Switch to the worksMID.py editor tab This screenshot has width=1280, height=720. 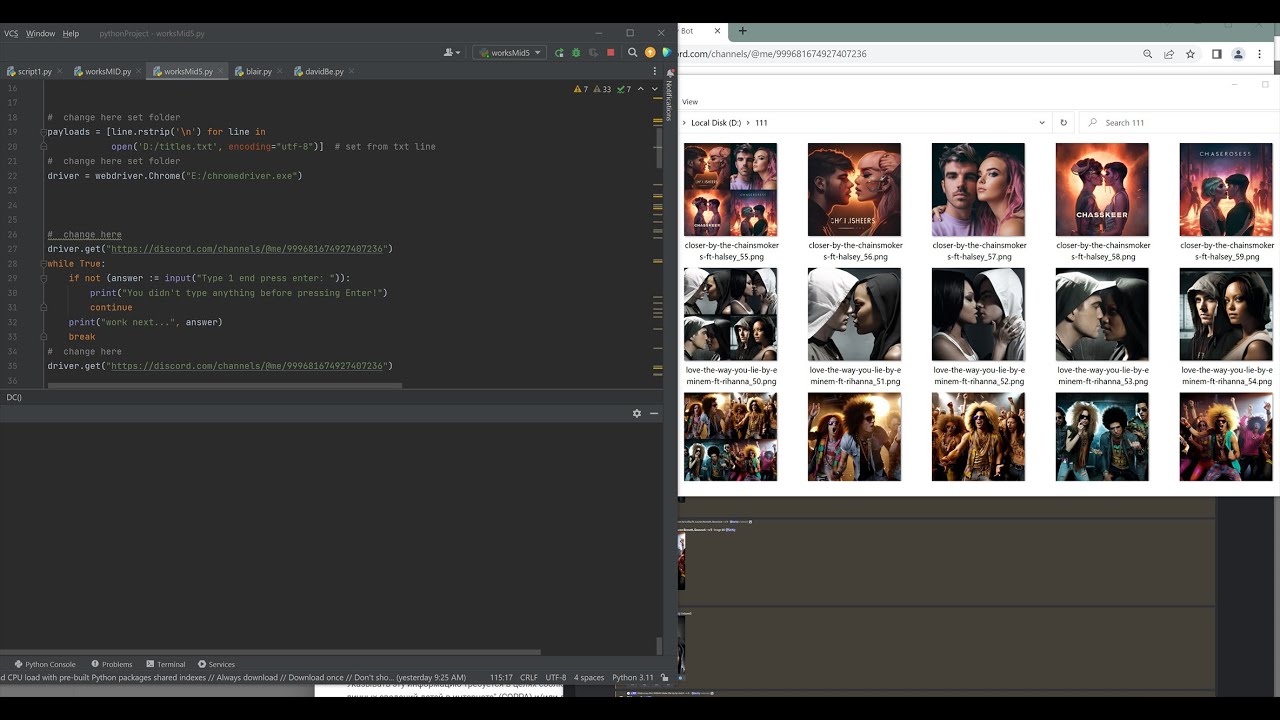[106, 72]
